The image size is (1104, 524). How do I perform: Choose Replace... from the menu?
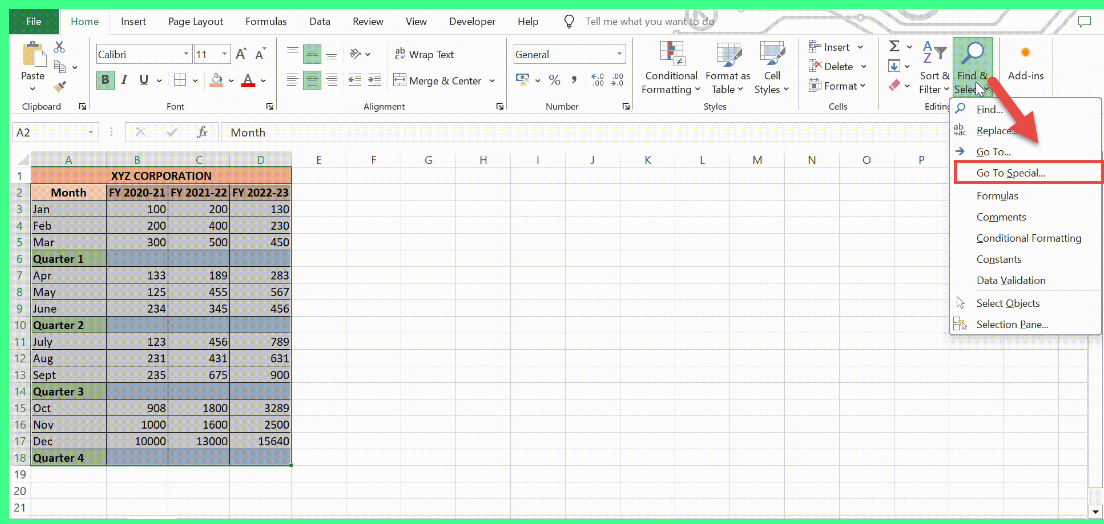pos(1025,131)
